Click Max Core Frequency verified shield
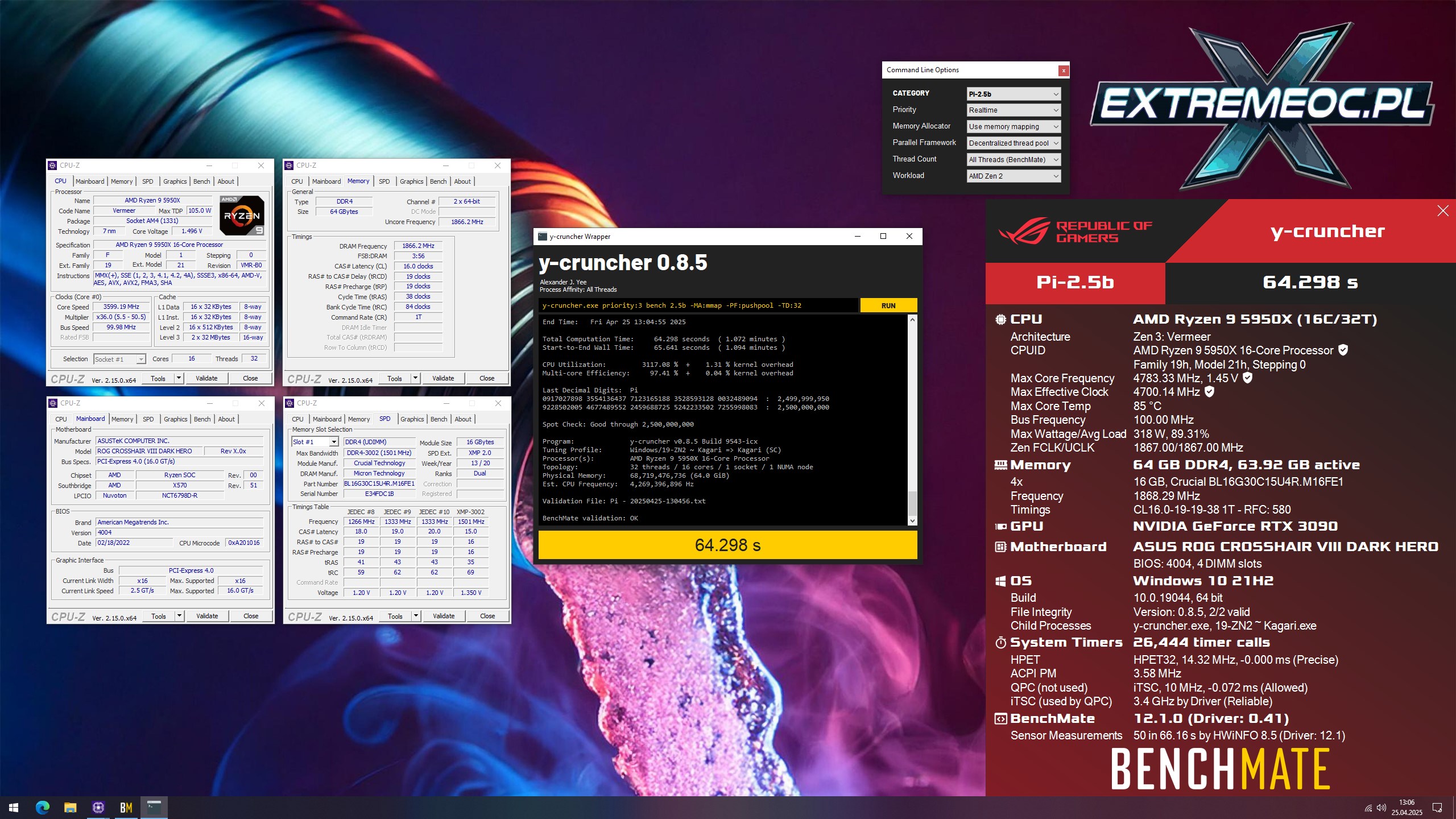 tap(1247, 378)
